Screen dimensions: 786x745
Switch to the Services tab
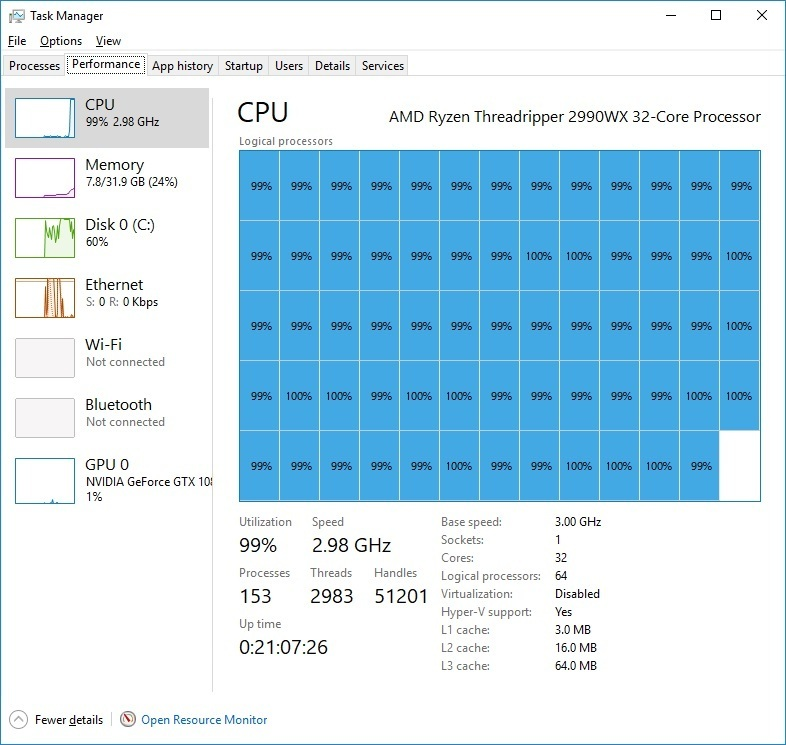(383, 66)
